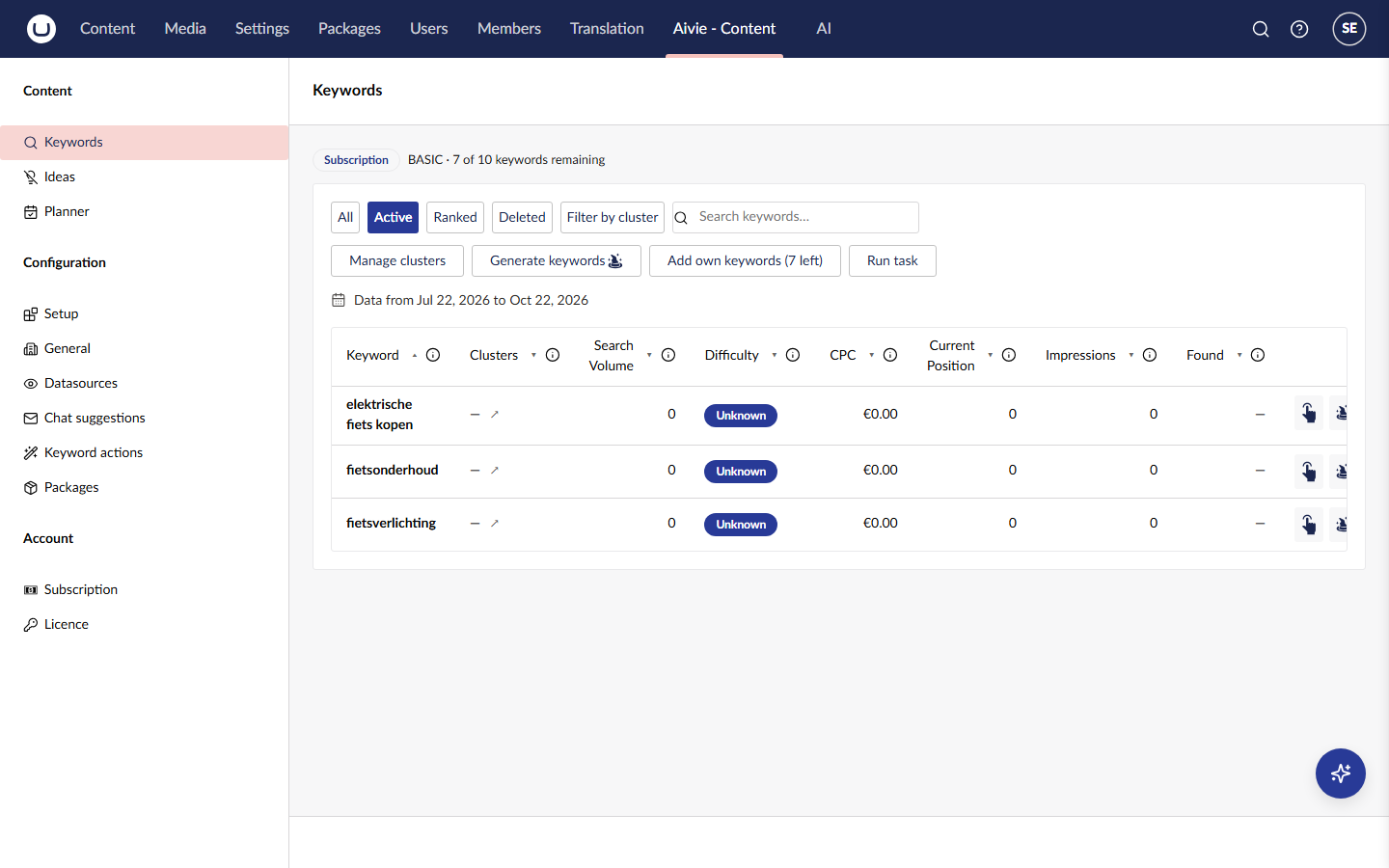Click the Generate keywords button
The width and height of the screenshot is (1389, 868).
point(557,260)
